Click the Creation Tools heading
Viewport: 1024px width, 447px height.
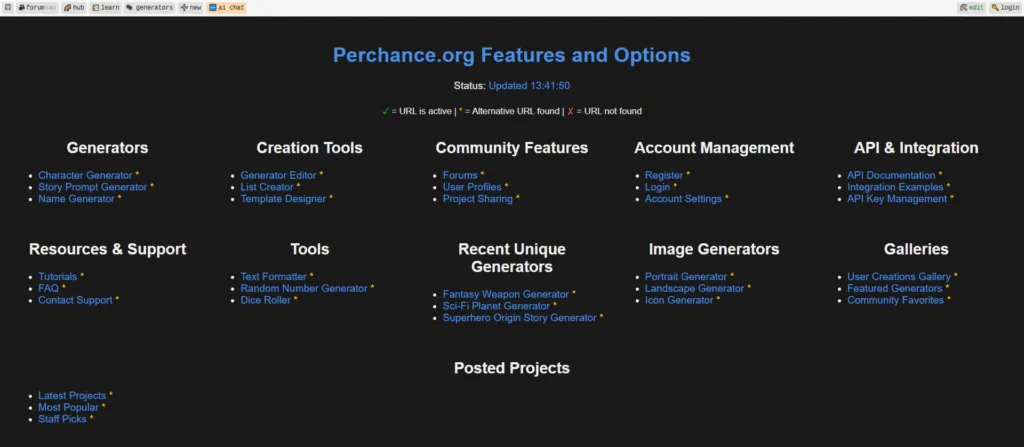point(309,148)
